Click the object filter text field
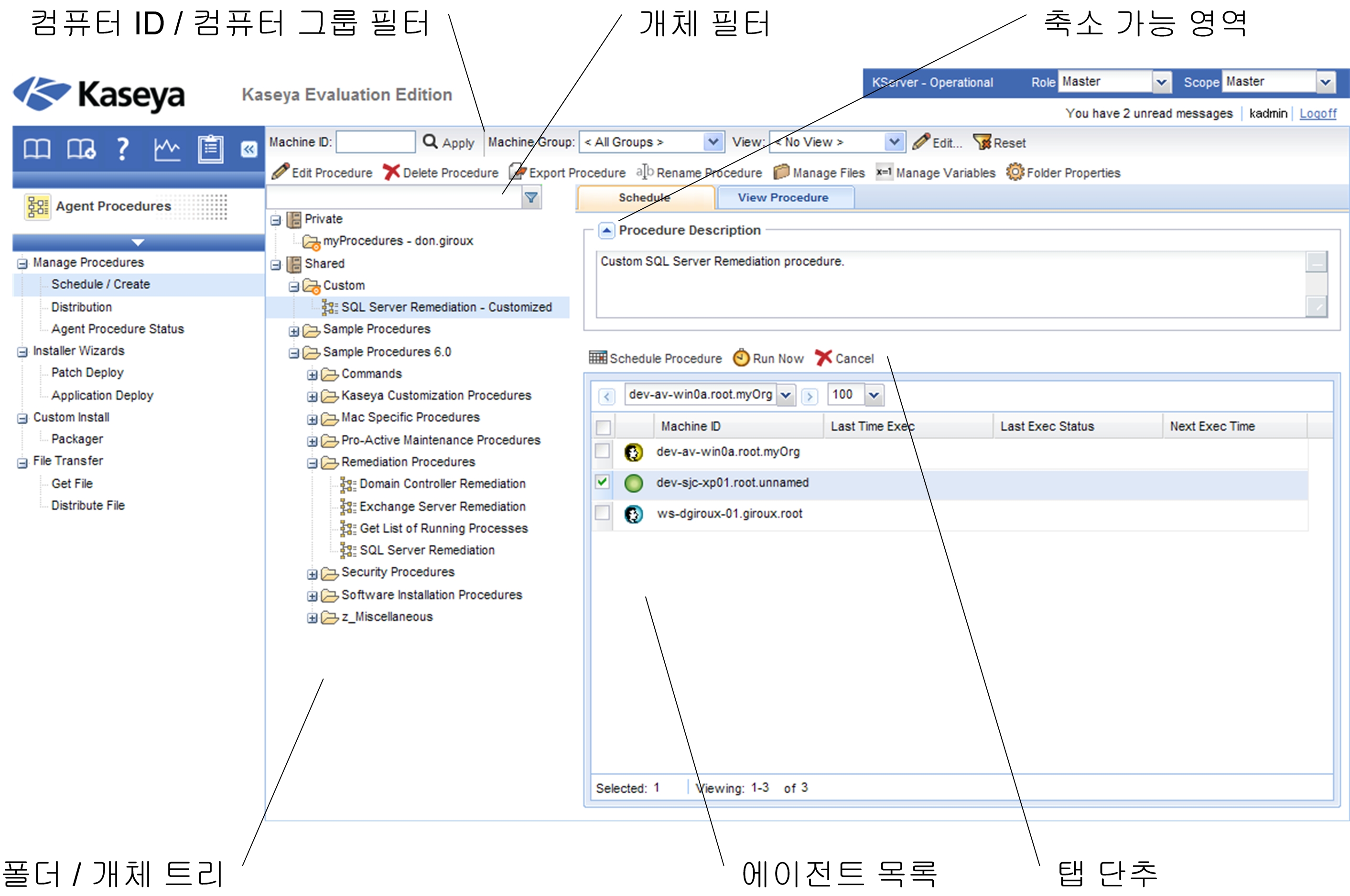The width and height of the screenshot is (1350, 896). (394, 198)
